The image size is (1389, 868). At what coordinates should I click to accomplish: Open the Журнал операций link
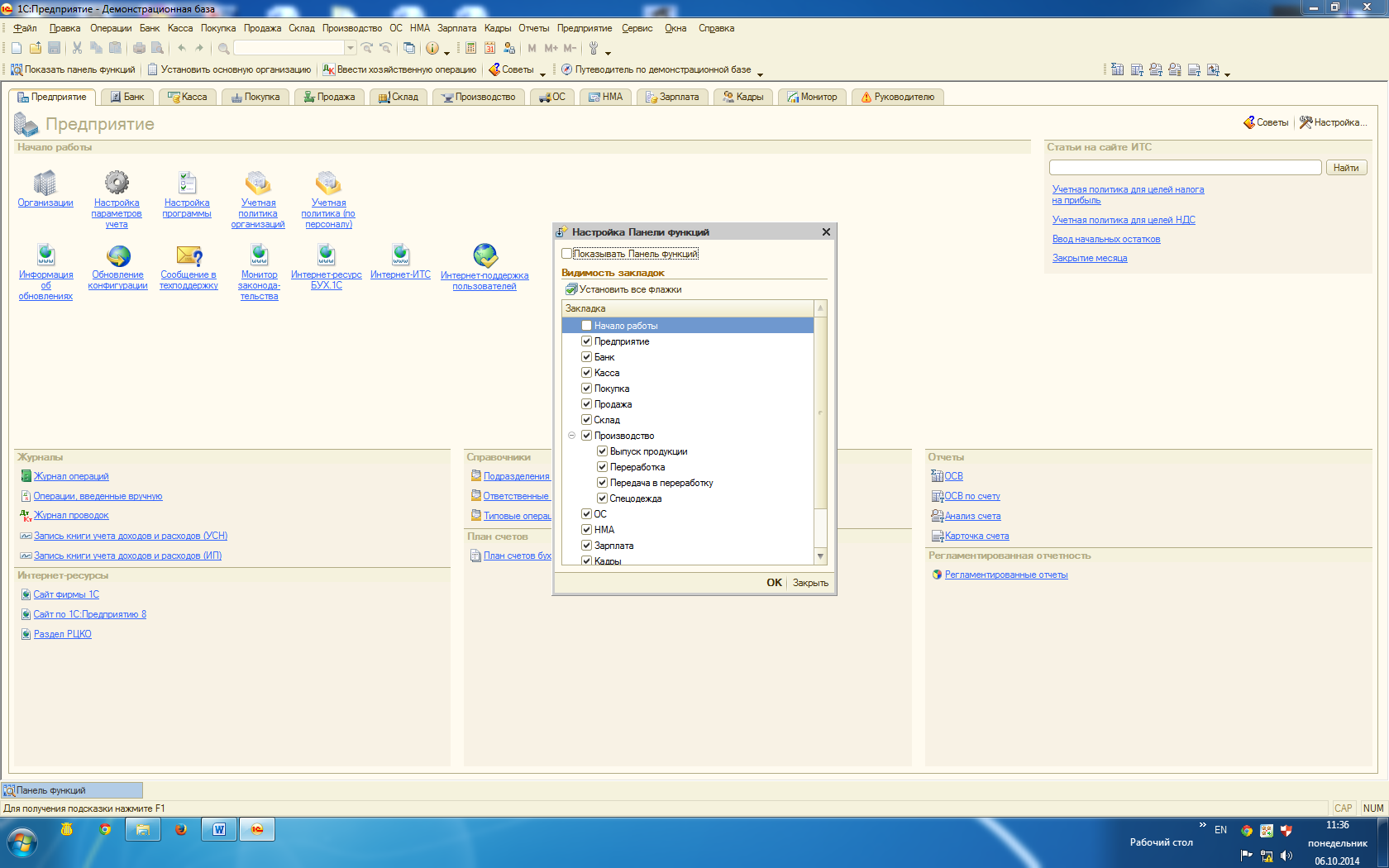coord(71,476)
